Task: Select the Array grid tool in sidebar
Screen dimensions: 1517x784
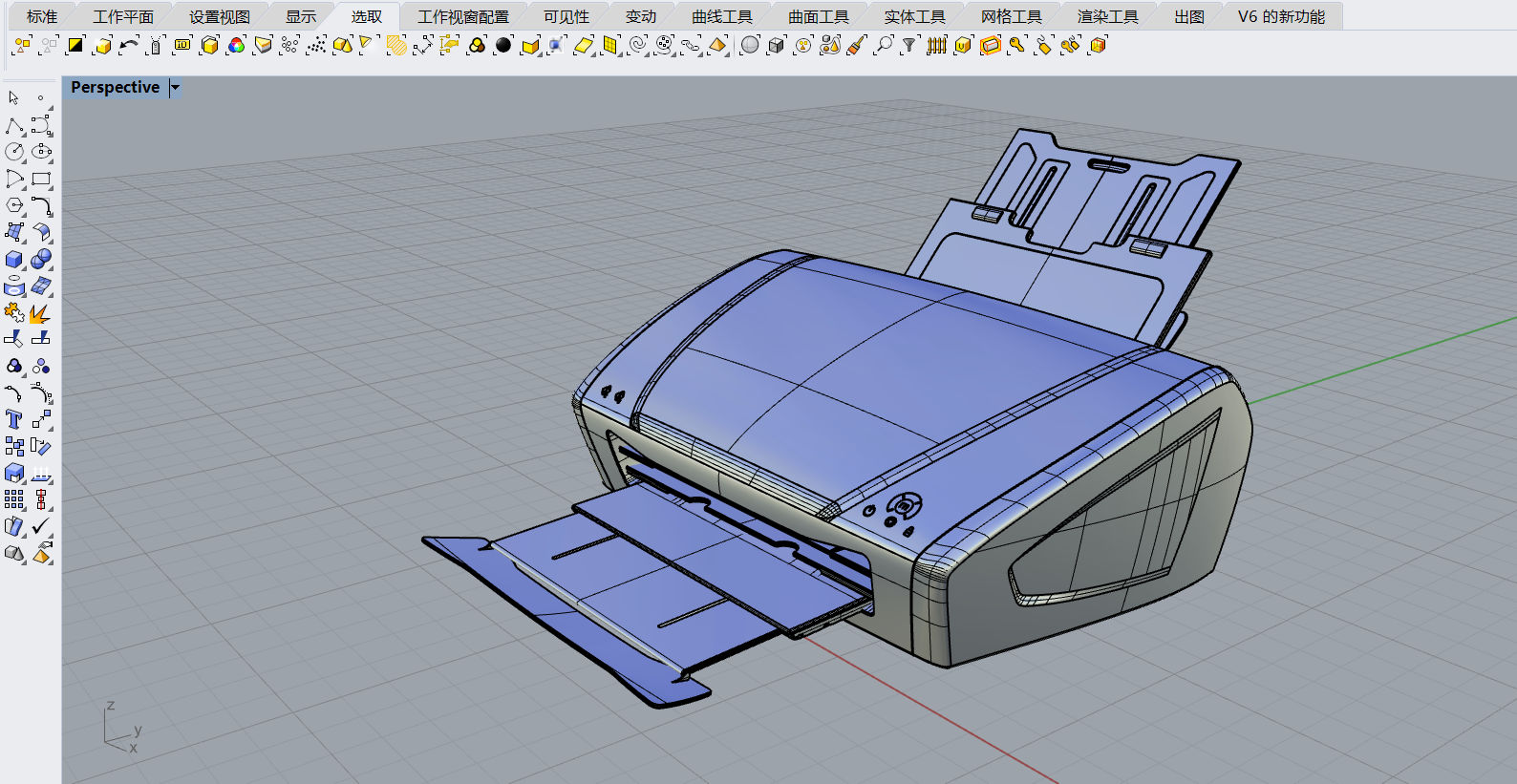Action: pos(14,499)
